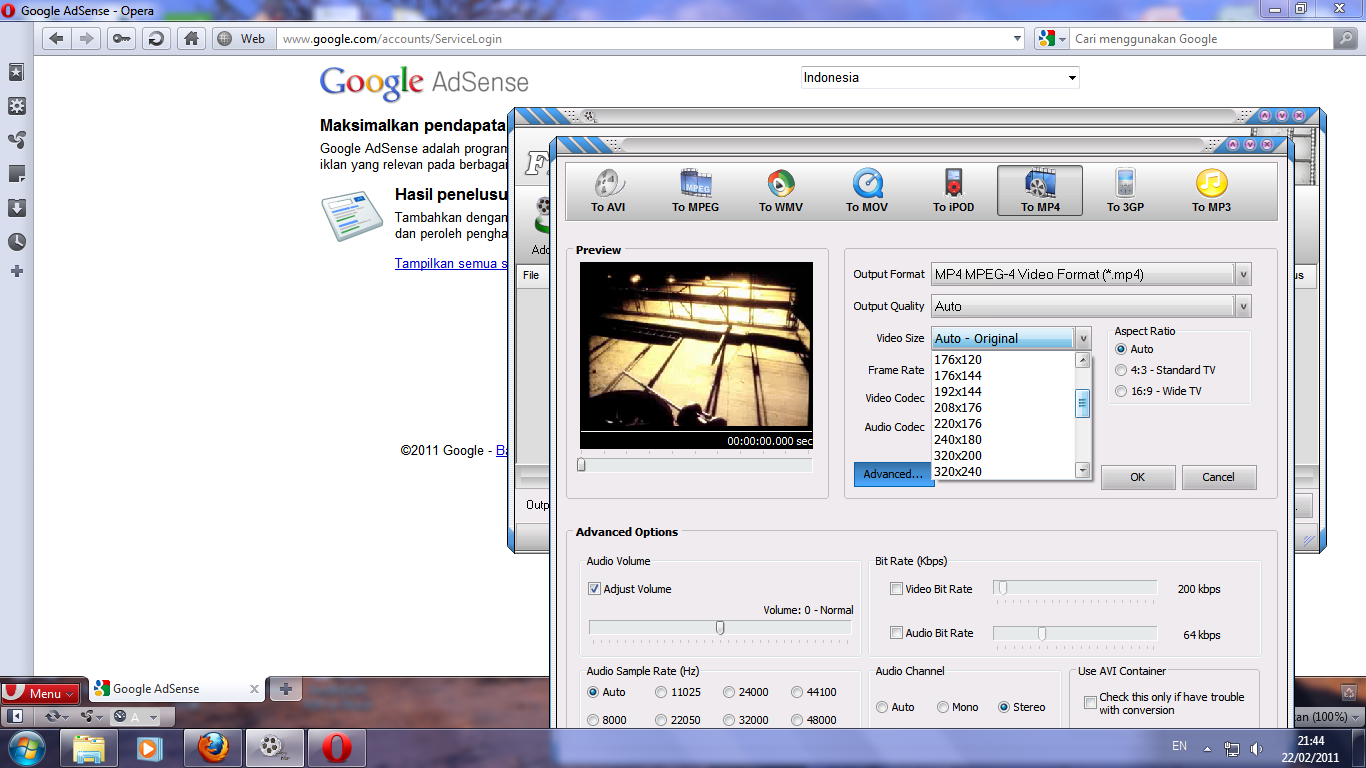Click the audio volume level slider
The image size is (1366, 768).
tap(720, 628)
